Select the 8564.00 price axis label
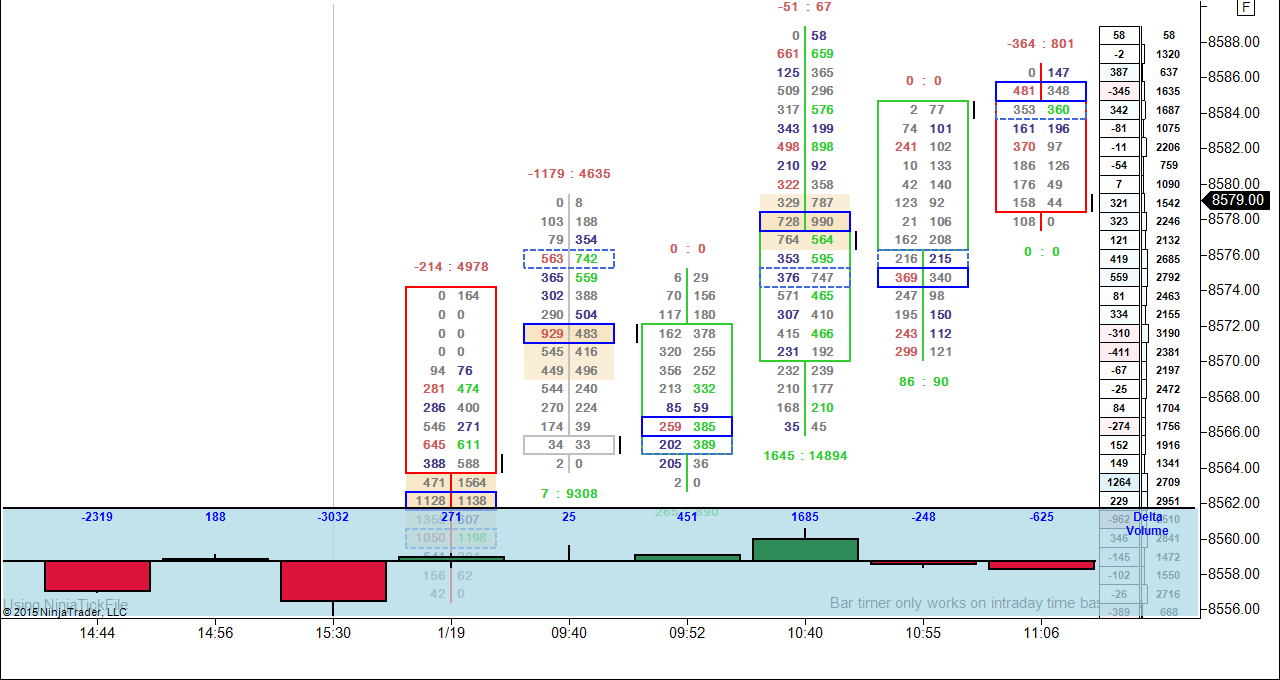This screenshot has height=680, width=1280. (x=1232, y=468)
